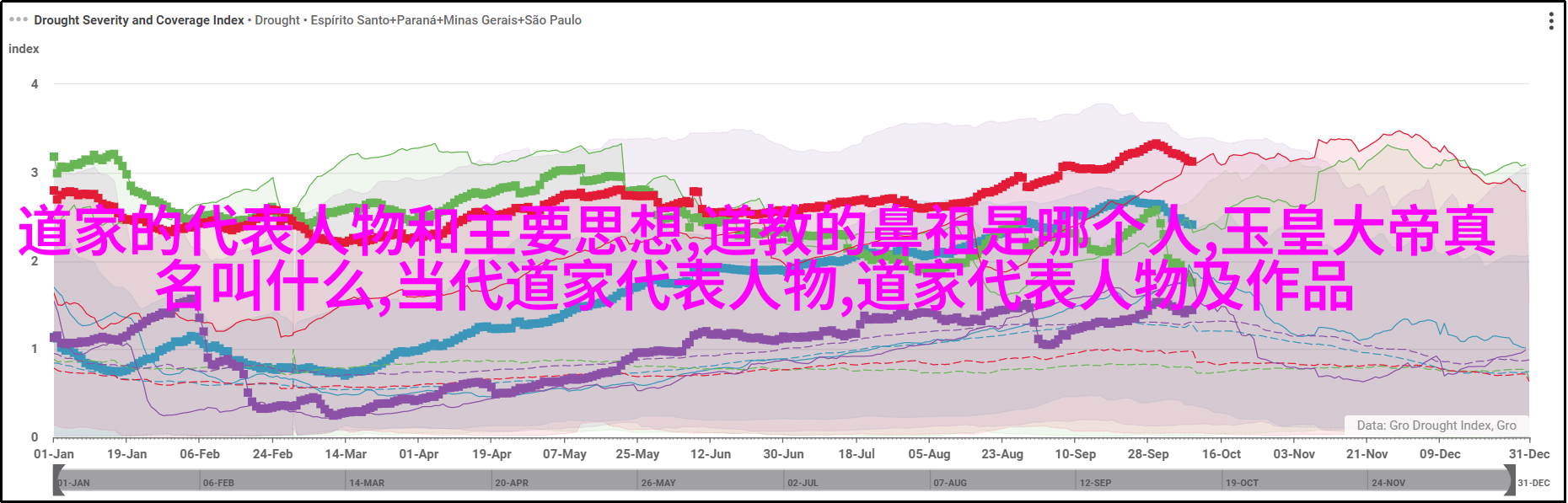Click the x-axis label 03-Nov
Viewport: 1568px width, 503px height.
[1294, 454]
